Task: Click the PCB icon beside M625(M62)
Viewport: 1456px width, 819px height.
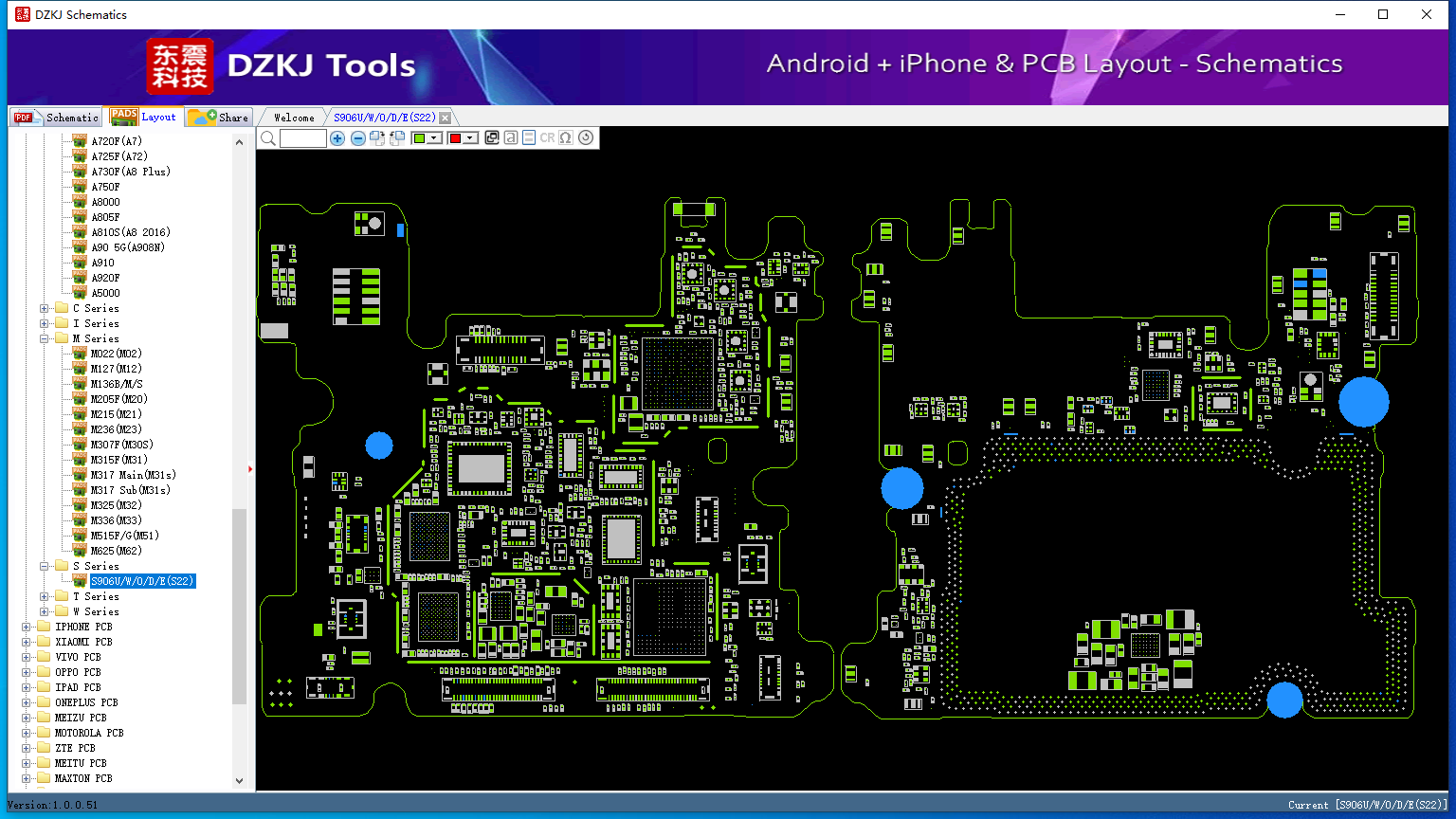Action: 80,551
